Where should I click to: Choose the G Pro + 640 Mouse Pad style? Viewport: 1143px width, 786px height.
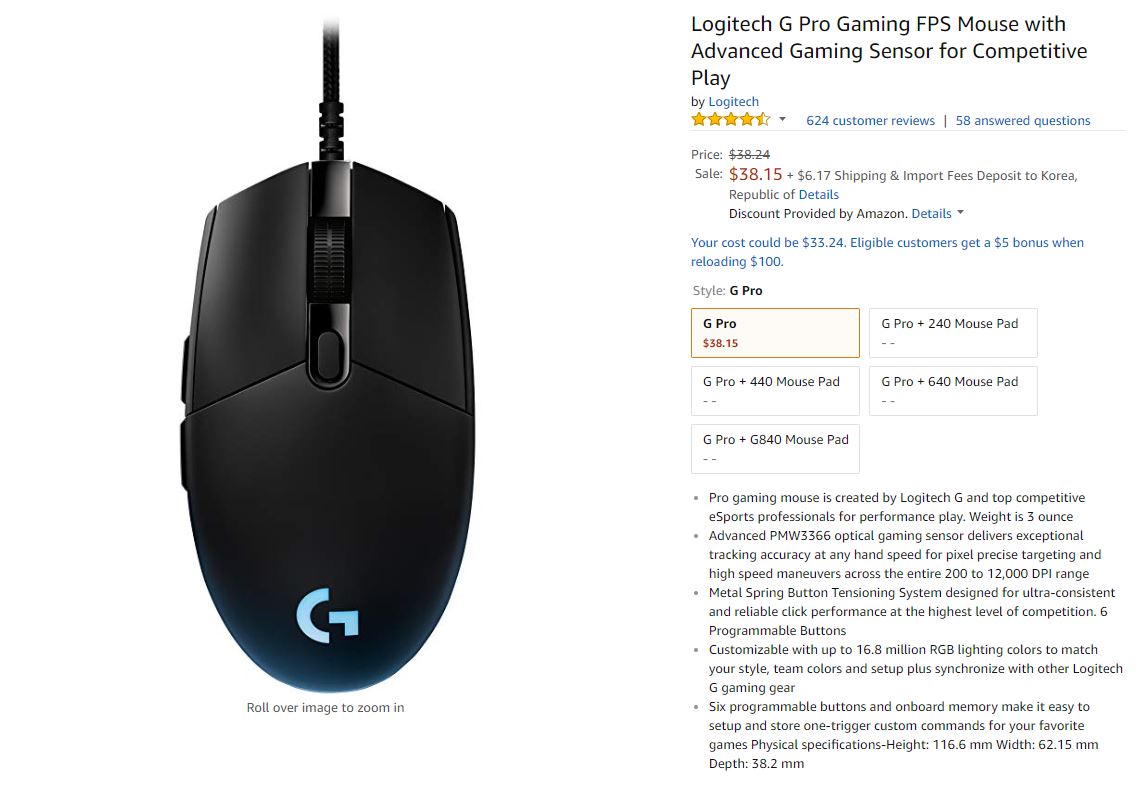click(953, 391)
